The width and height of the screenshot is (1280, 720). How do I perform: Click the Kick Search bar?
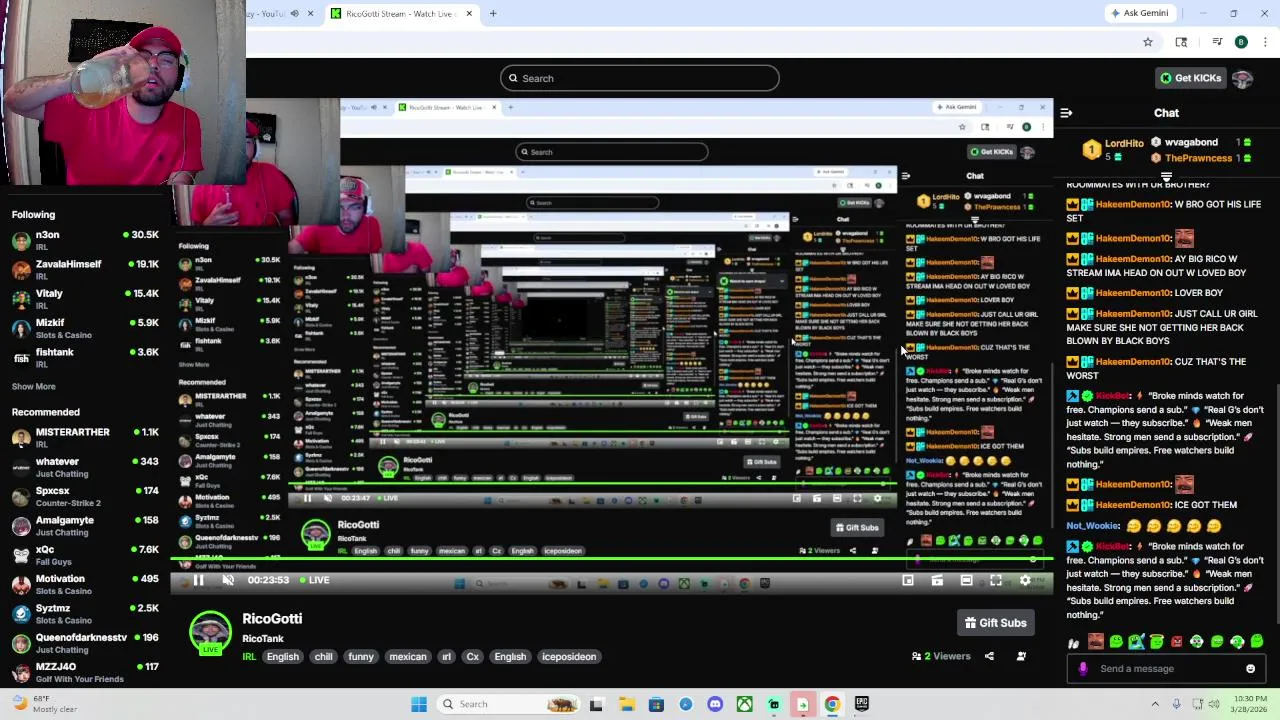pos(640,78)
